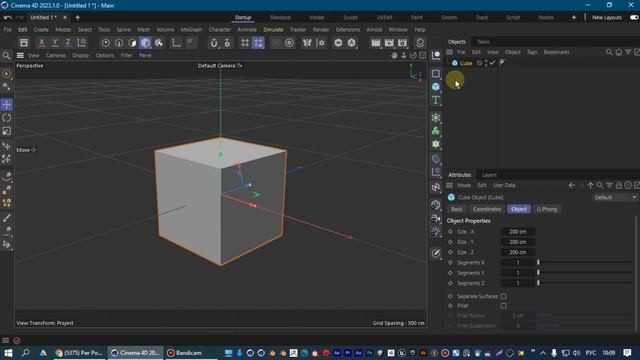Toggle Separate Surfaces checkbox

coord(503,296)
